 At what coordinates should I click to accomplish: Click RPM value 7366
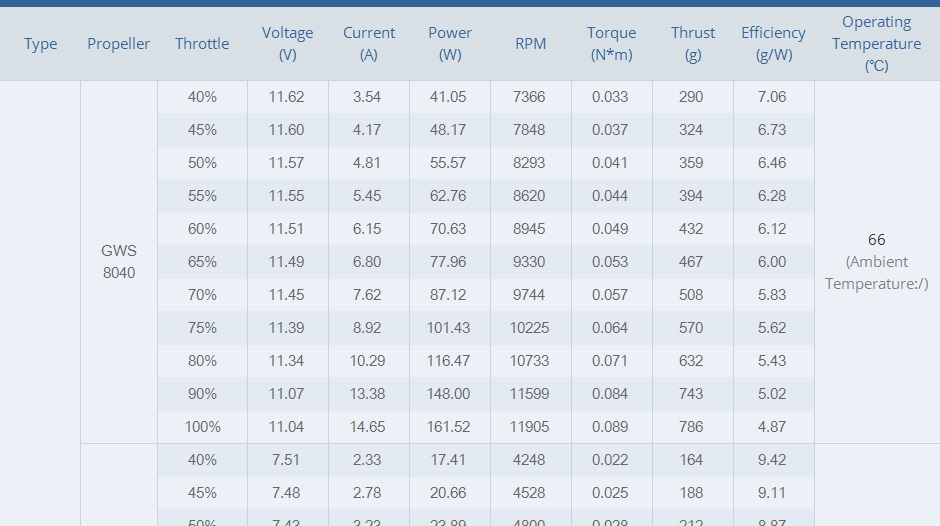tap(529, 97)
